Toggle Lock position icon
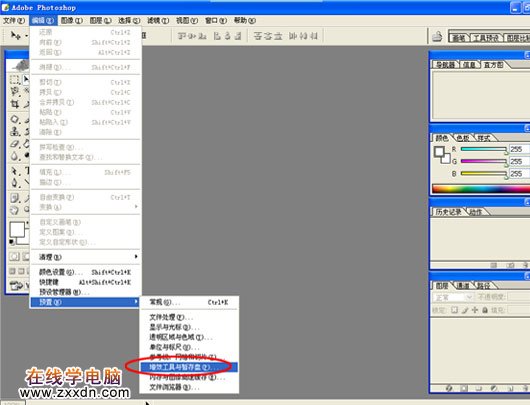The image size is (530, 405). (475, 310)
